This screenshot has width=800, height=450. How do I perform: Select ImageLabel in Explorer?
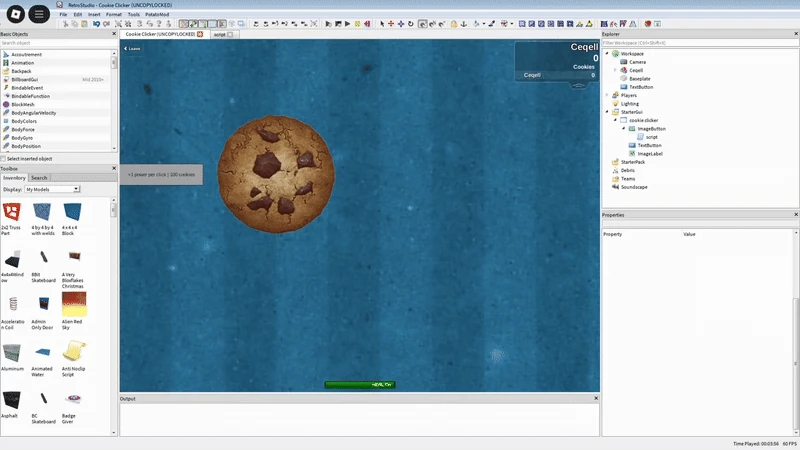coord(650,154)
